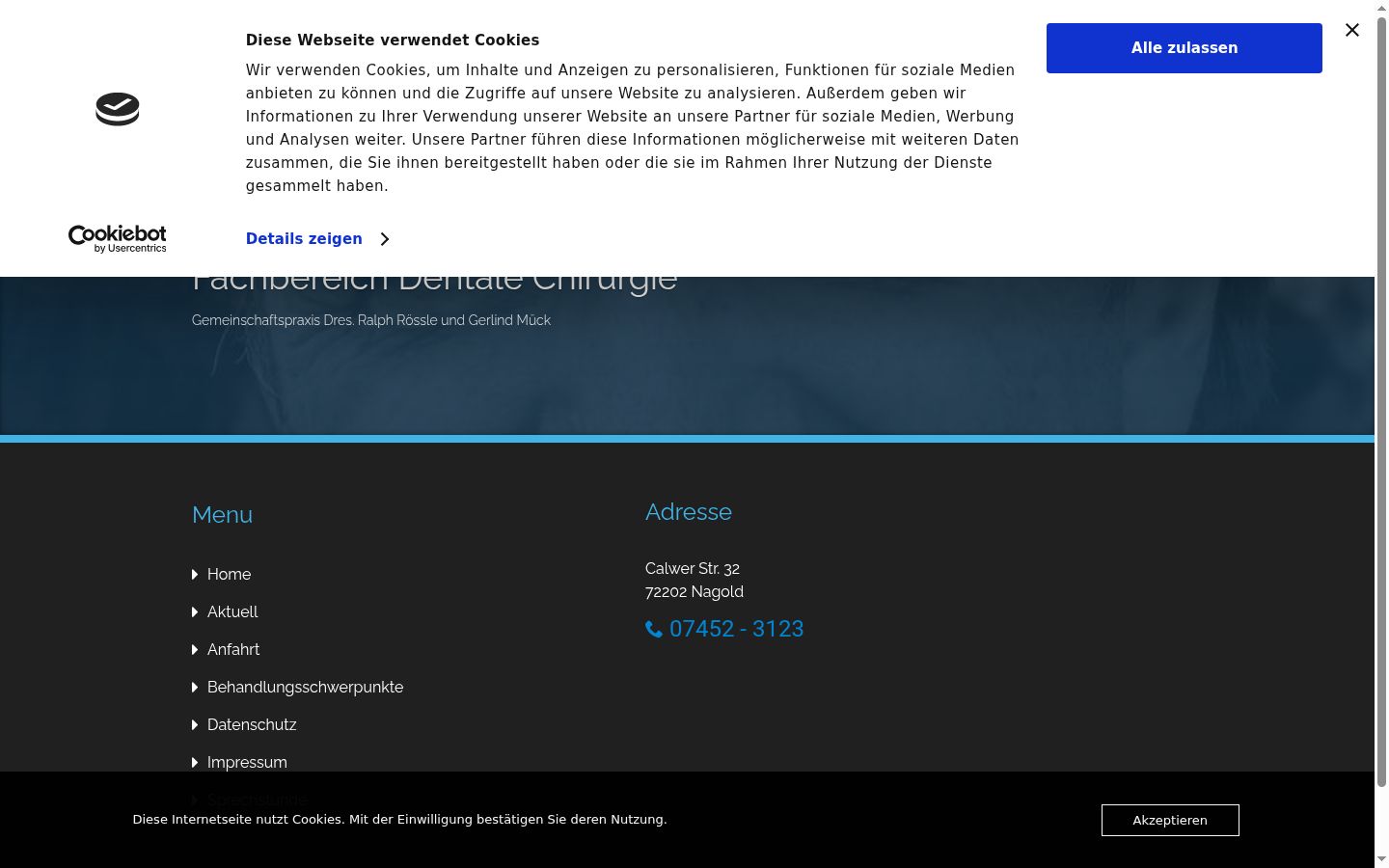The image size is (1389, 868).
Task: Click the Diese Internetseite nutzt Cookies notice text
Action: point(399,820)
